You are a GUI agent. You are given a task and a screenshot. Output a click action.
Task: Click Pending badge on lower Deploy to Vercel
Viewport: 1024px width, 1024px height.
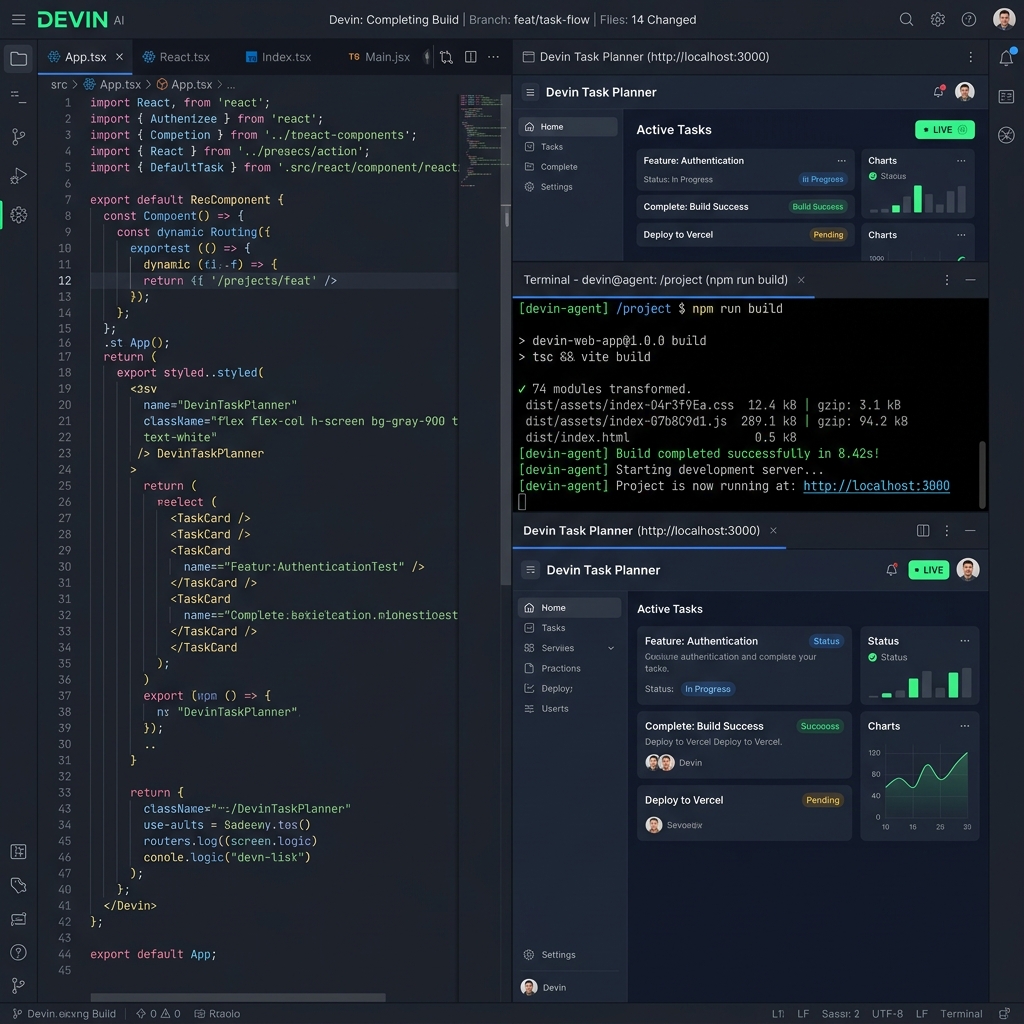(x=822, y=800)
